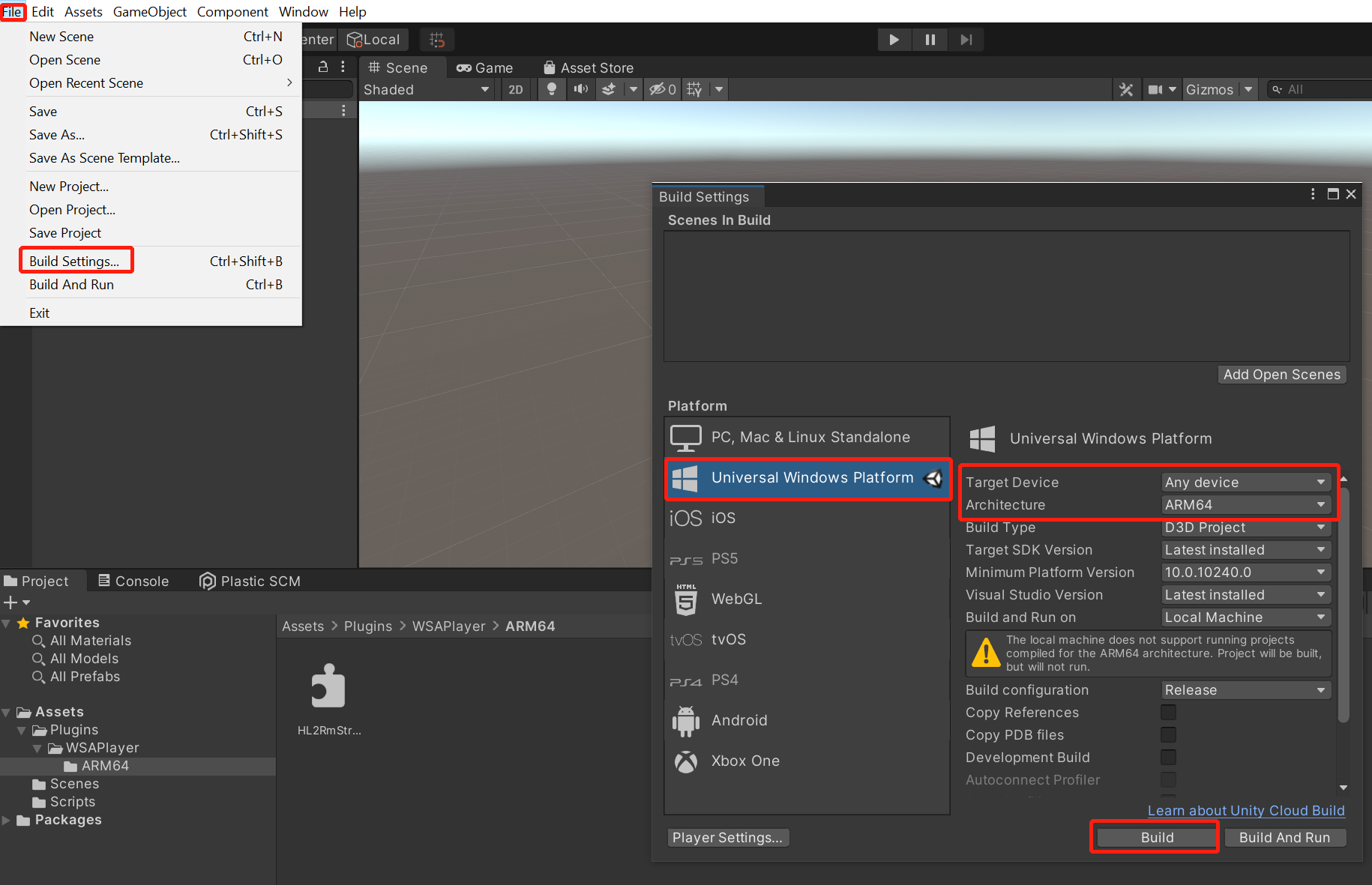Open Build and Run on dropdown
Image resolution: width=1372 pixels, height=885 pixels.
(1246, 617)
